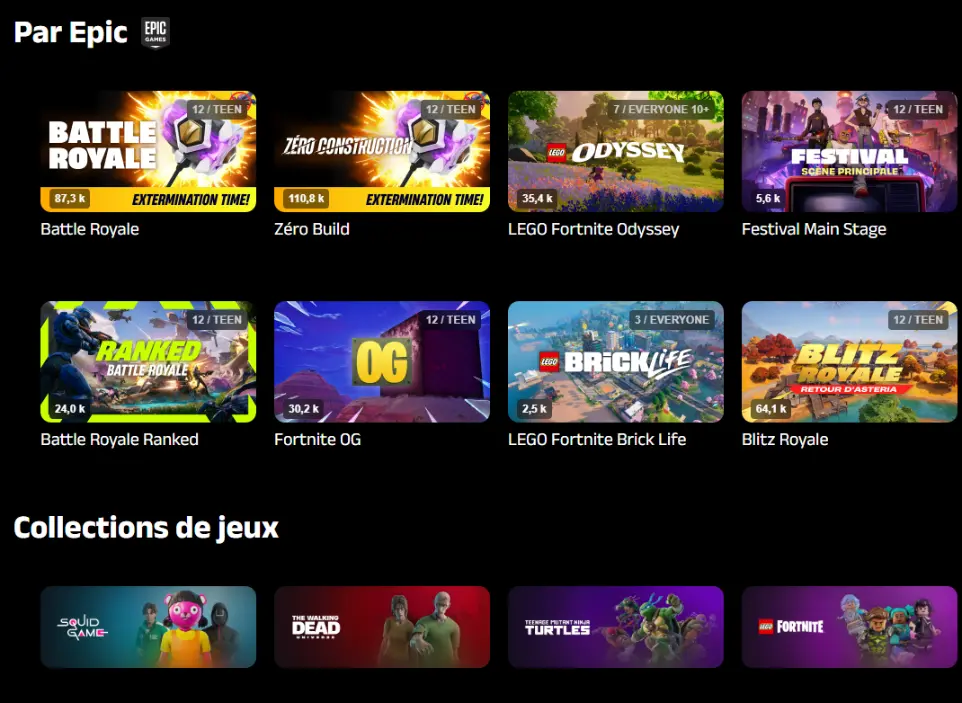Click the LEGO Fortnite Odyssey title
Viewport: 962px width, 703px height.
coord(593,229)
